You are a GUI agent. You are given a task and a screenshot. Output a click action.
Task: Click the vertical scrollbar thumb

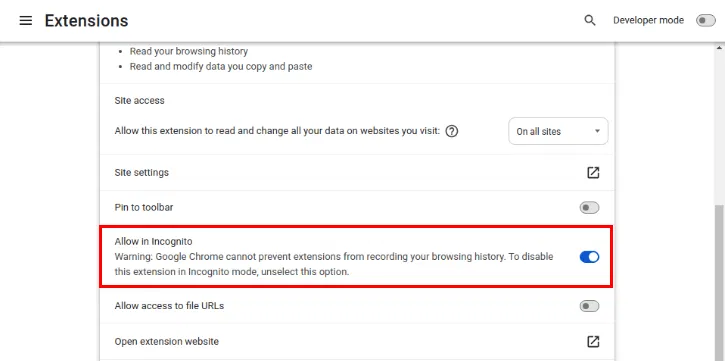point(720,282)
